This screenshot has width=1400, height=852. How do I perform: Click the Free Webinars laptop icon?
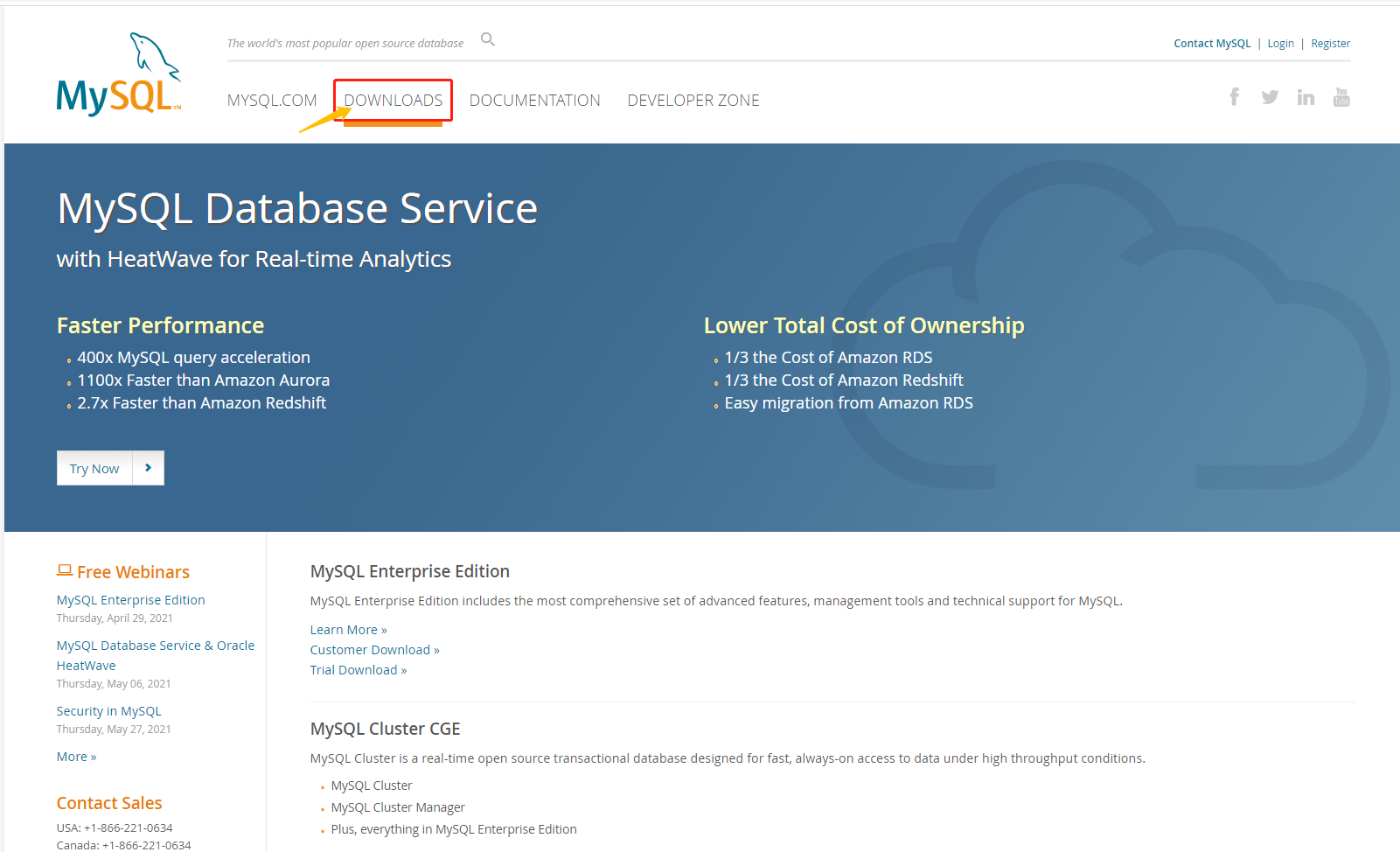pos(65,570)
